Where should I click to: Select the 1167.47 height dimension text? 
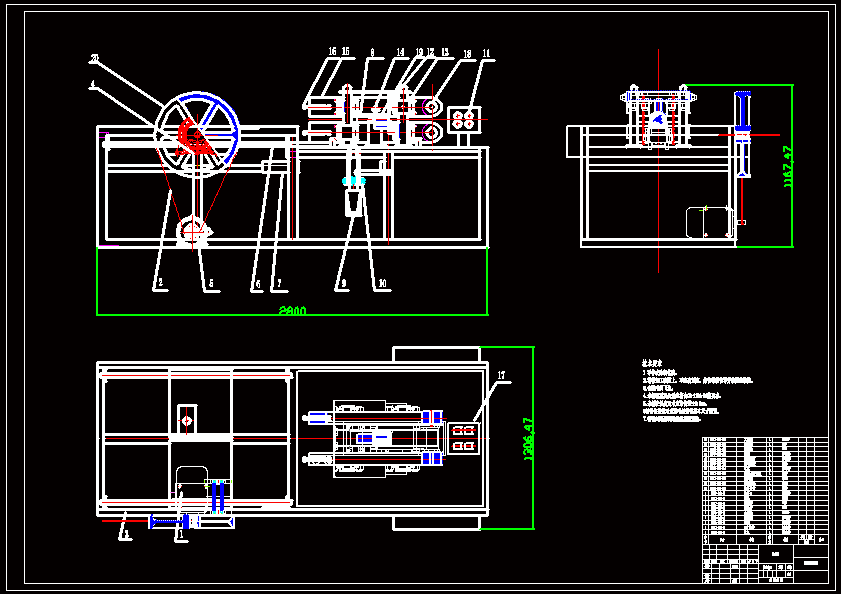pyautogui.click(x=787, y=166)
